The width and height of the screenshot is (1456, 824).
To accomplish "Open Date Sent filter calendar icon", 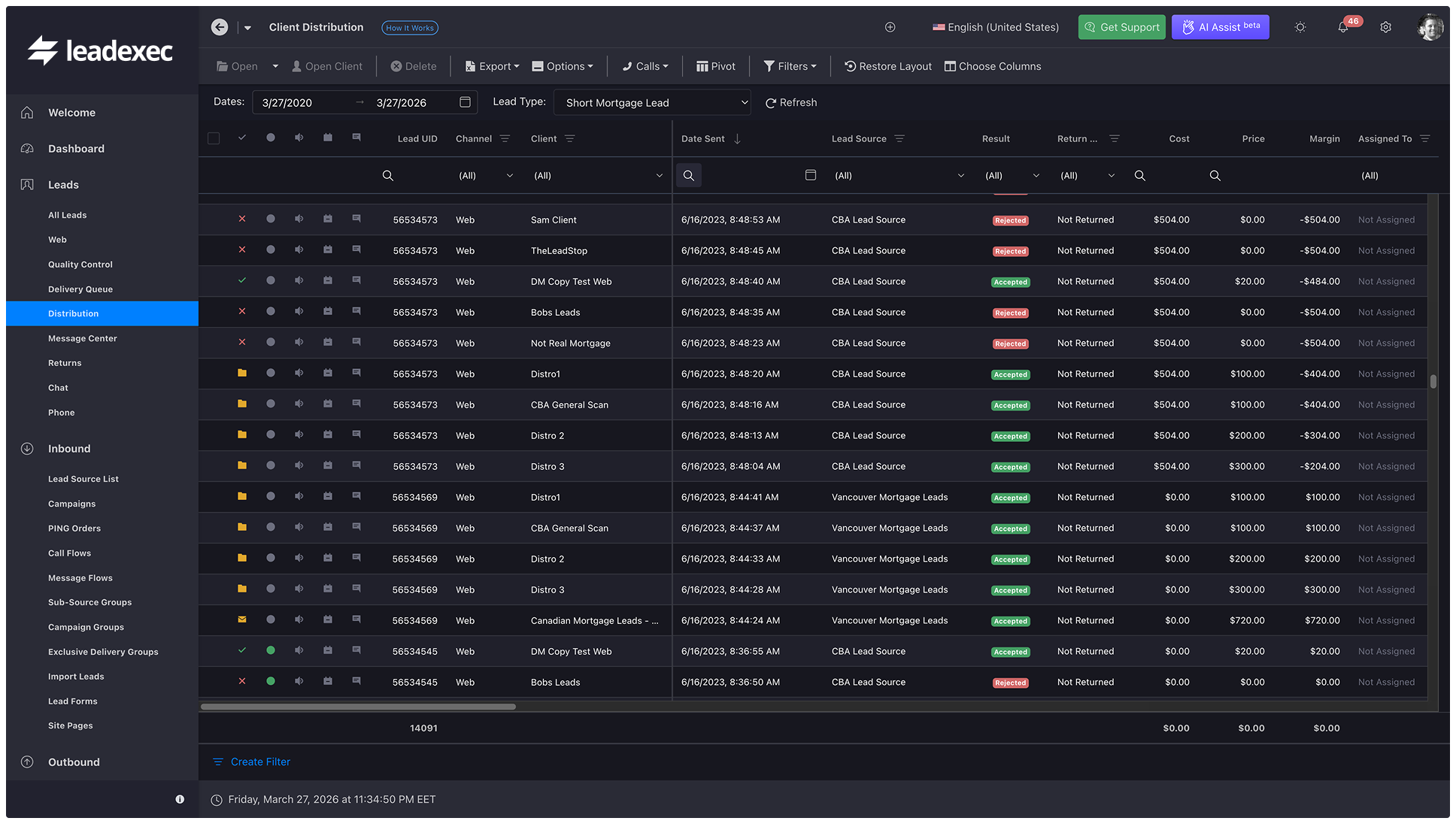I will pos(811,175).
